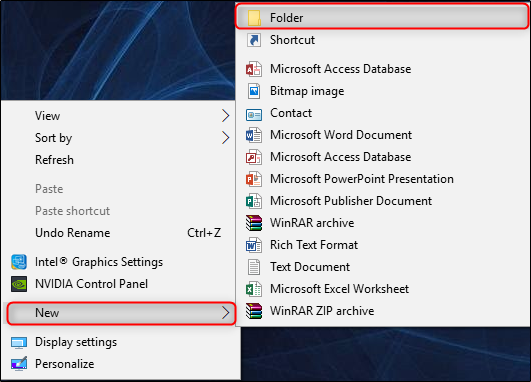This screenshot has width=531, height=382.
Task: Click the Microsoft Excel Worksheet icon
Action: (254, 289)
